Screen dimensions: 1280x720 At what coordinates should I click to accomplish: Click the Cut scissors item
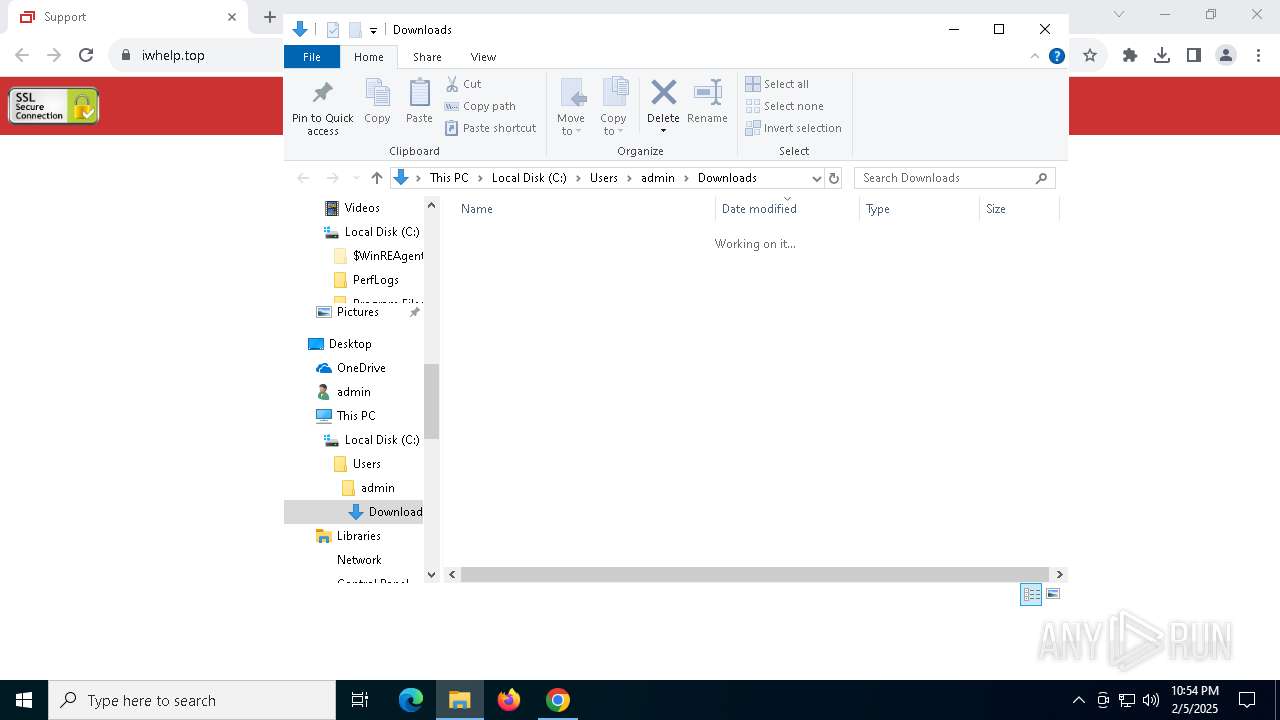pyautogui.click(x=463, y=84)
